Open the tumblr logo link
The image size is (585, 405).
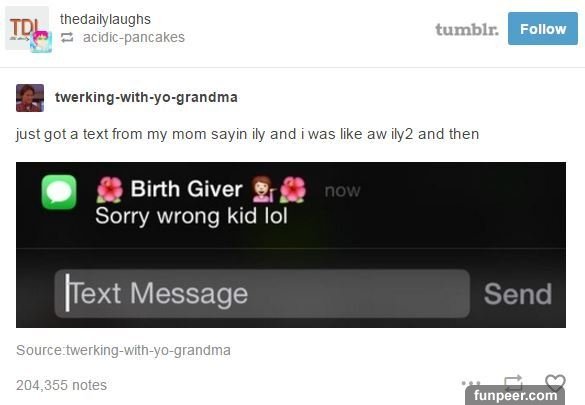[x=467, y=29]
